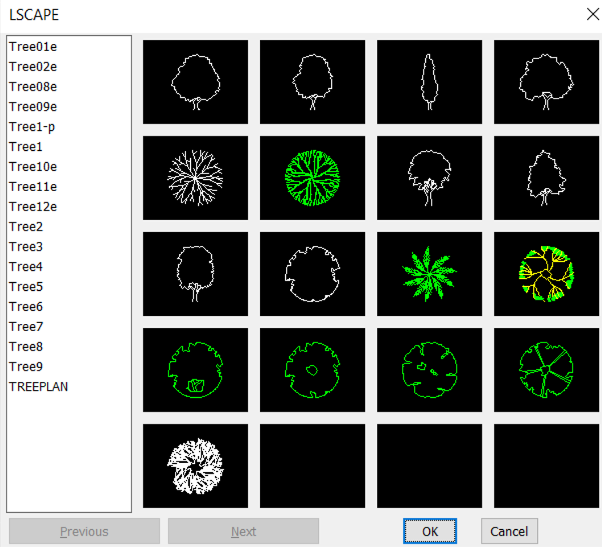Select green canopy with radial branch lines

(546, 370)
